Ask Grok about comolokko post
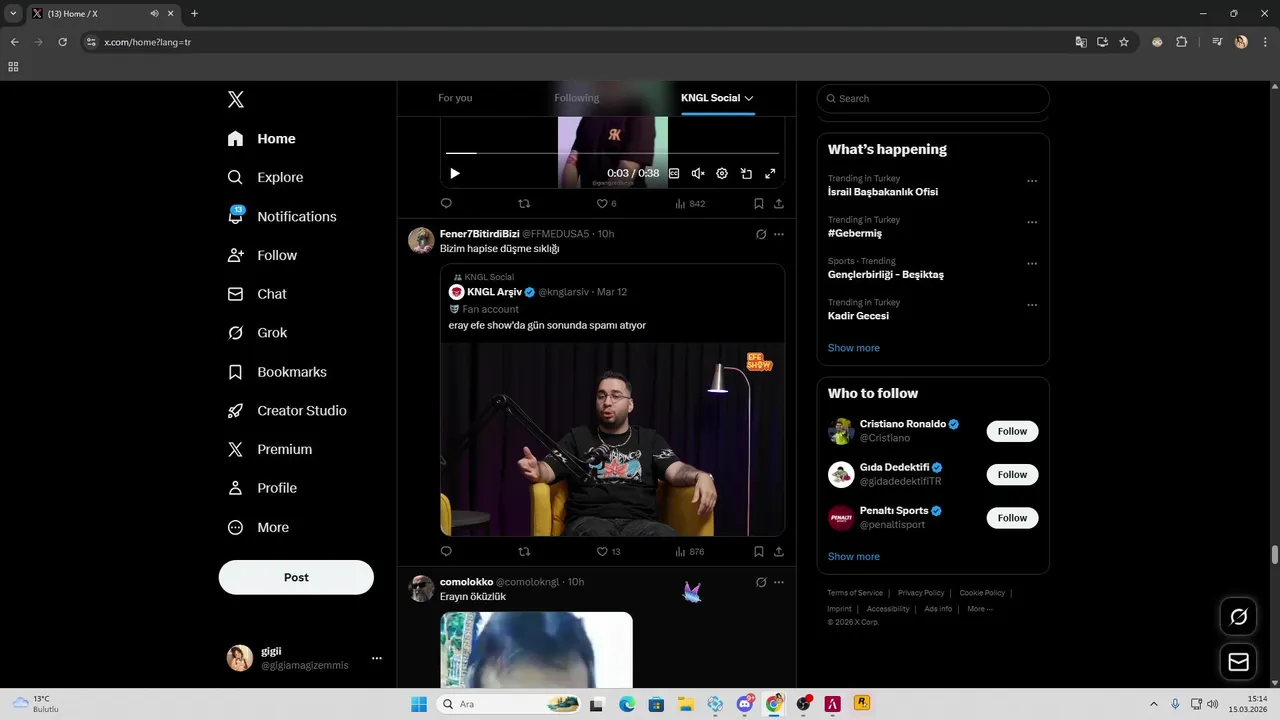Image resolution: width=1280 pixels, height=720 pixels. click(x=761, y=582)
